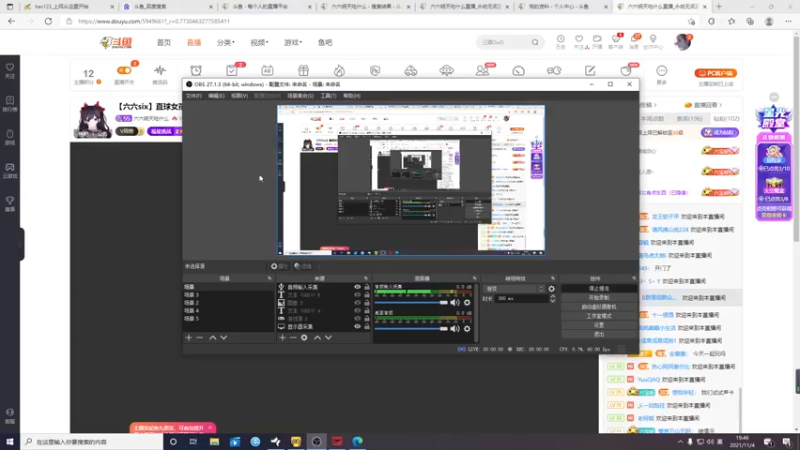Click the search magnifier in Douyu header

[x=535, y=42]
